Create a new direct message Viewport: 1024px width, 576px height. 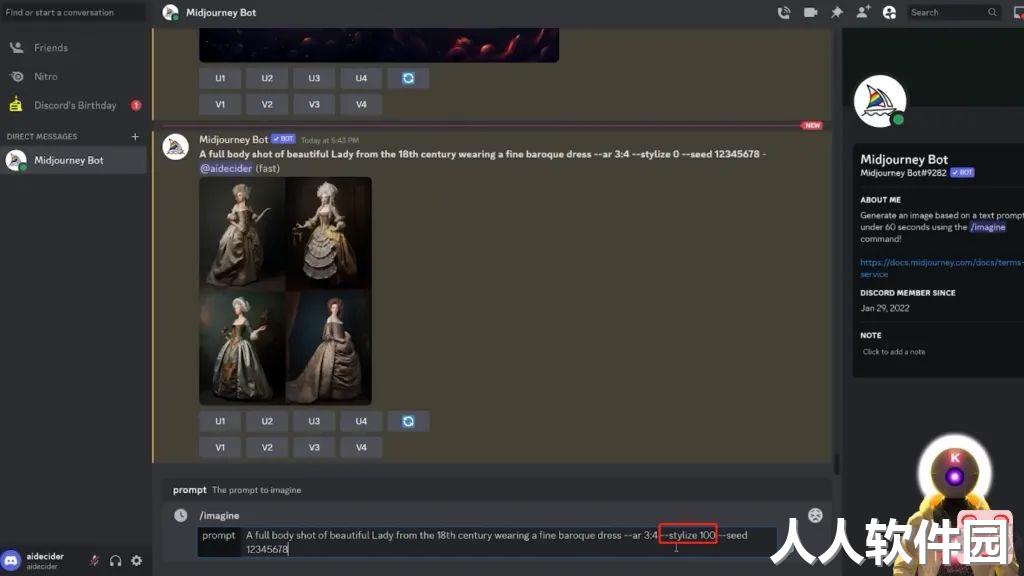coord(135,136)
